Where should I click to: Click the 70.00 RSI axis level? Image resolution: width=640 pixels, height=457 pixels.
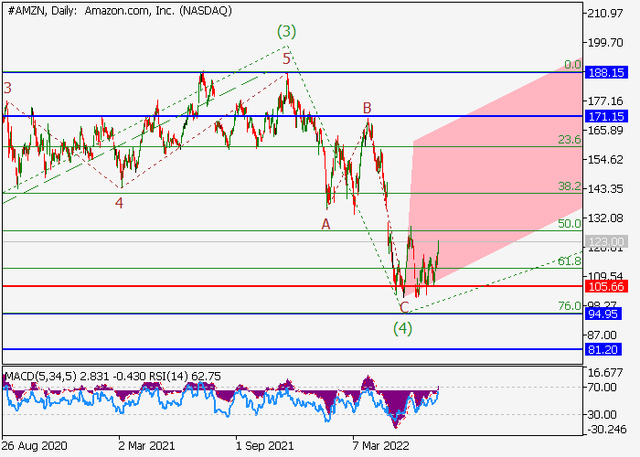[x=602, y=387]
